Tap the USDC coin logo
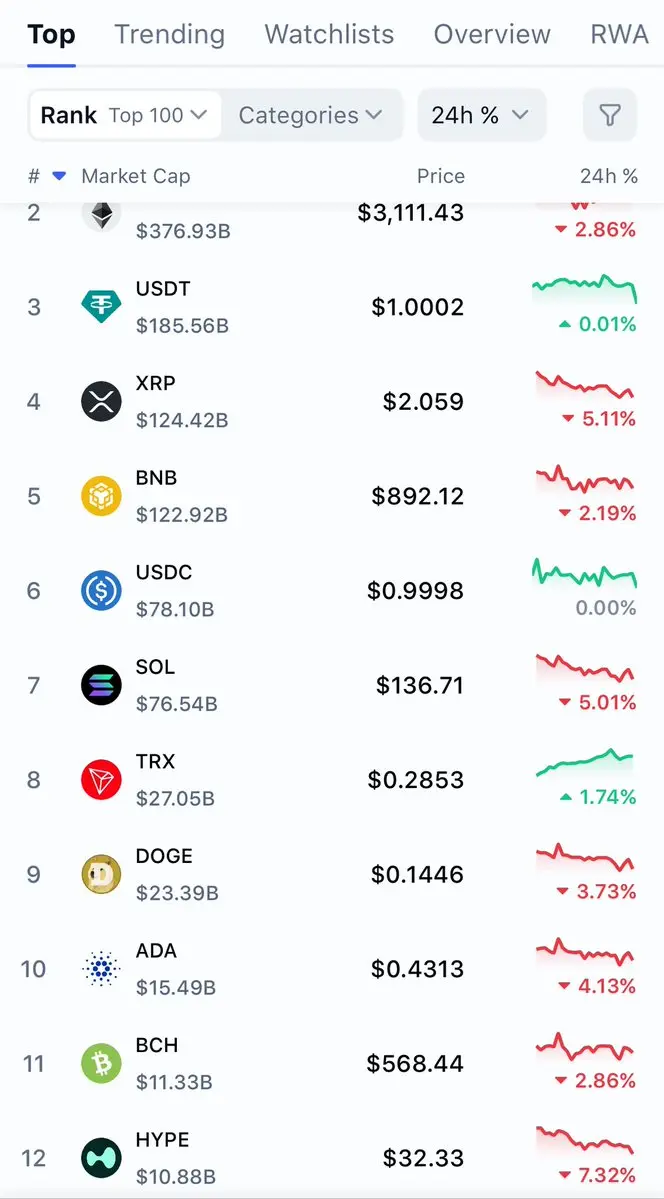 (x=101, y=590)
